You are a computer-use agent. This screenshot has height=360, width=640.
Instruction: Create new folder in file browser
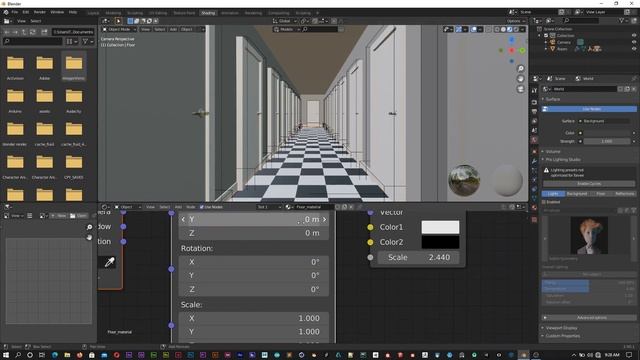coord(44,32)
